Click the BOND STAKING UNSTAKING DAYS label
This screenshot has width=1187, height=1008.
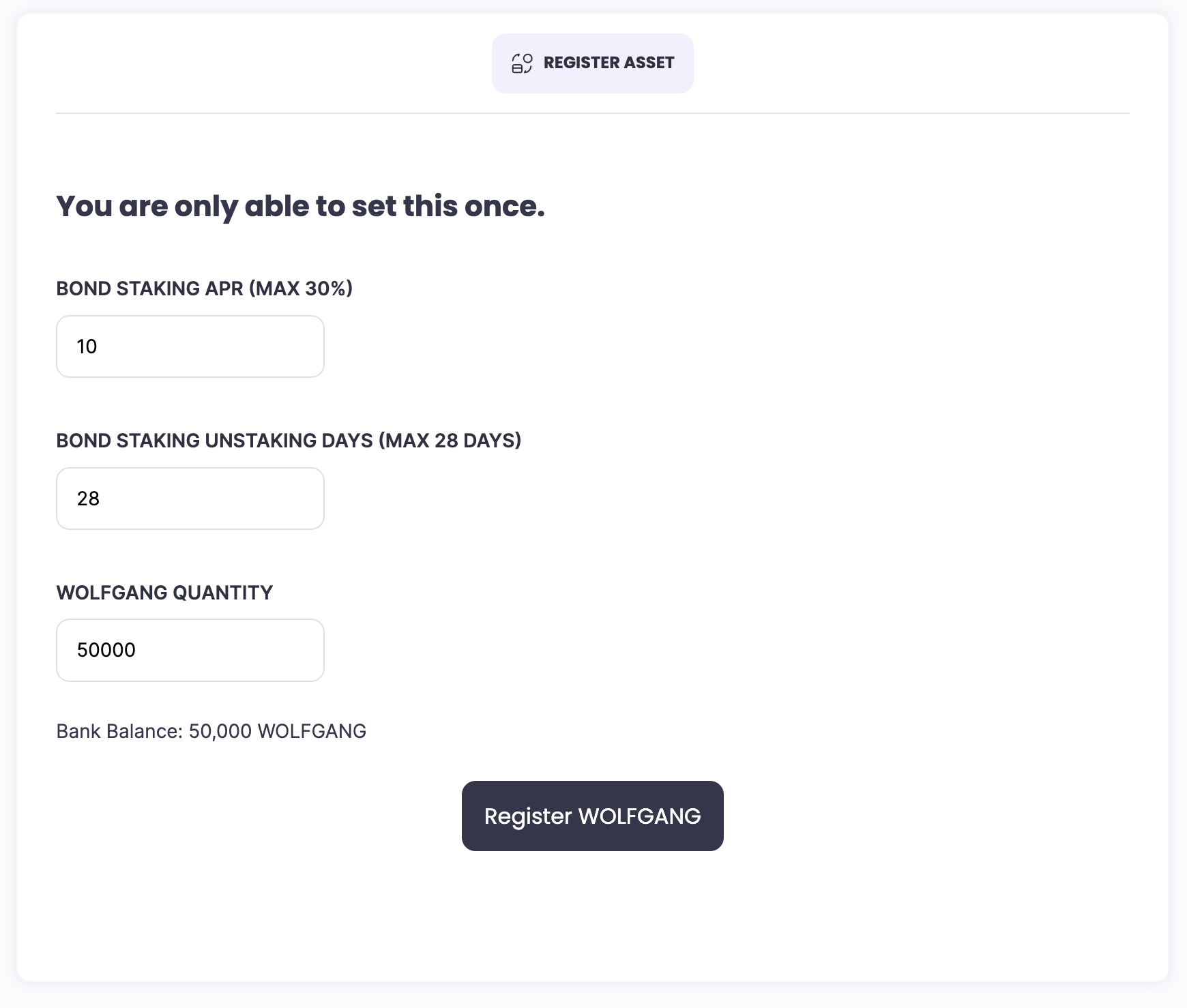coord(215,441)
